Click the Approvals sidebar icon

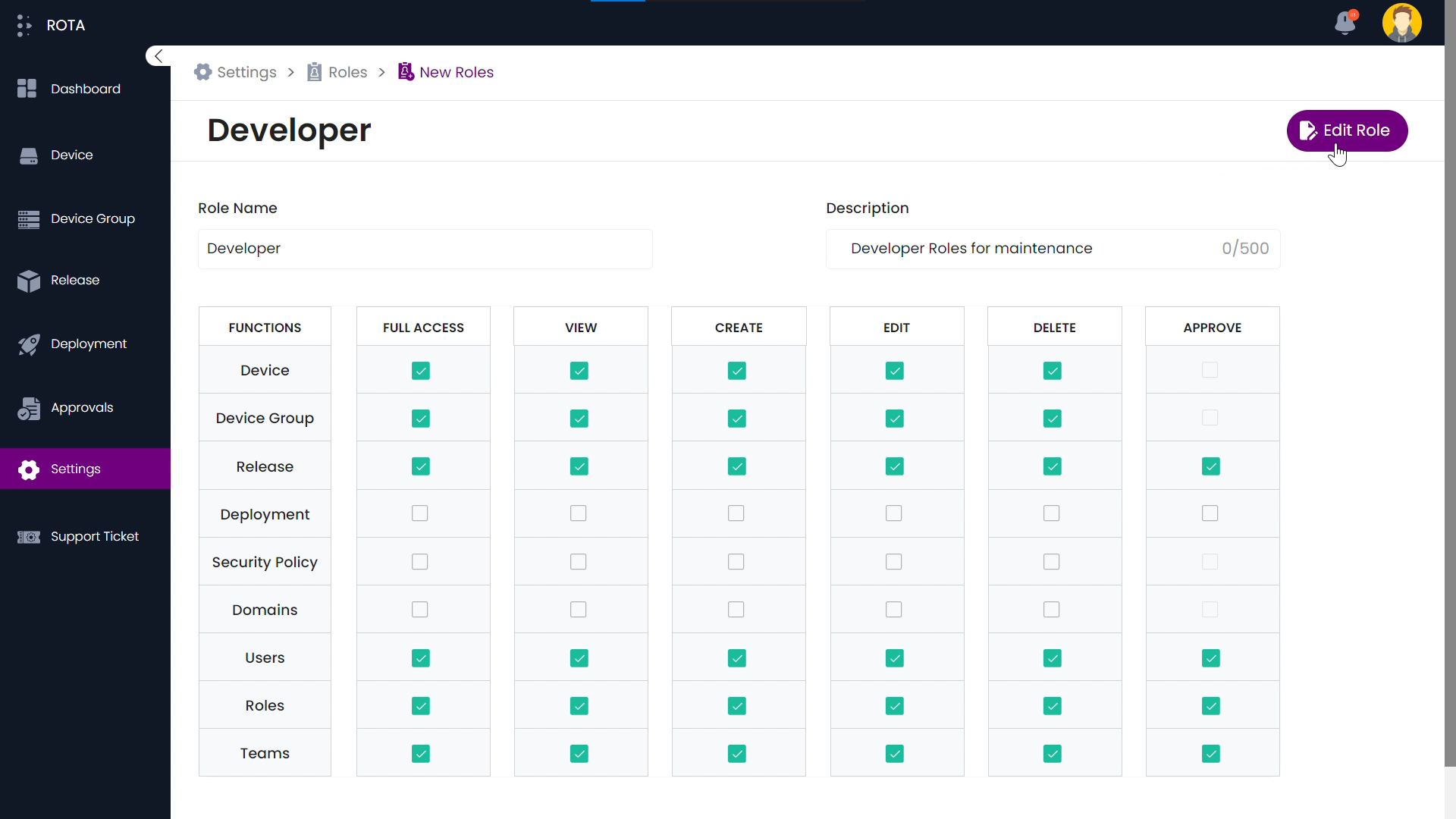coord(29,408)
